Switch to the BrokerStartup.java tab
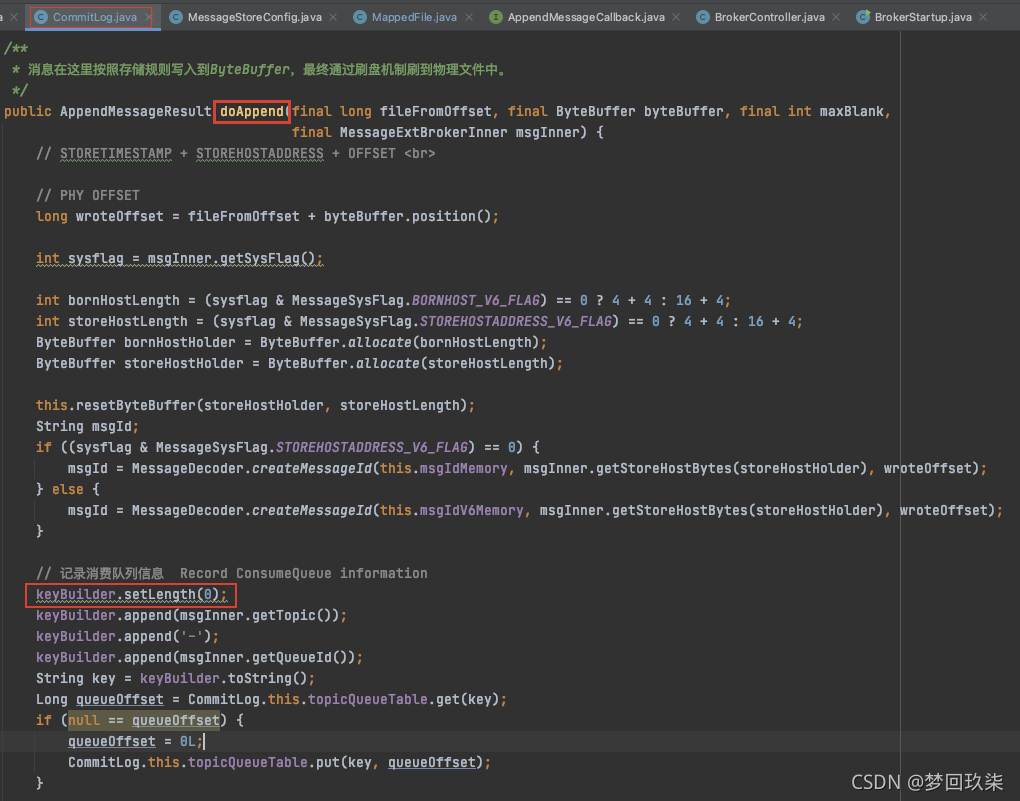The height and width of the screenshot is (801, 1020). point(922,17)
